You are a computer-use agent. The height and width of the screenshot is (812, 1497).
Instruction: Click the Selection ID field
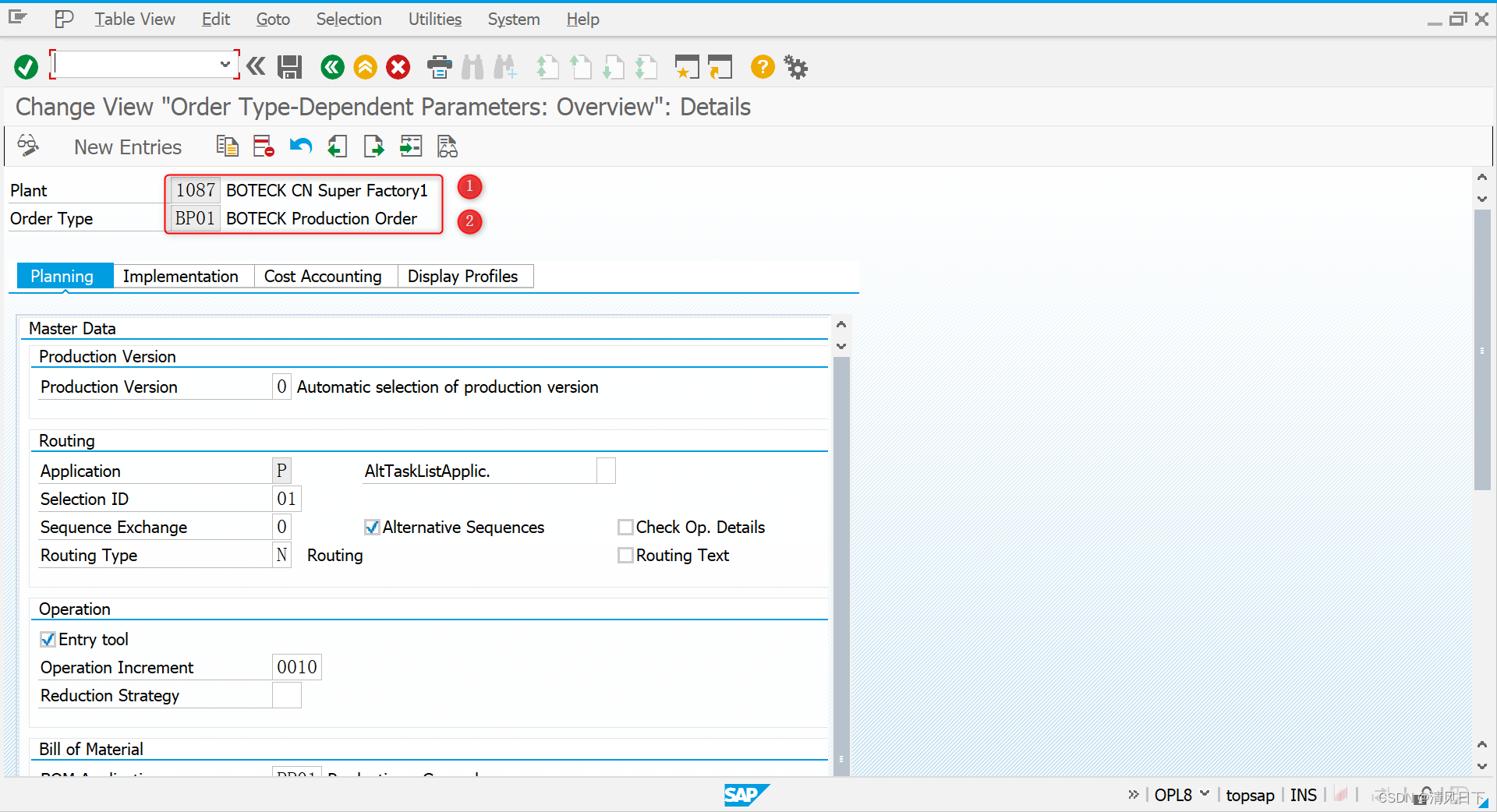pyautogui.click(x=286, y=500)
